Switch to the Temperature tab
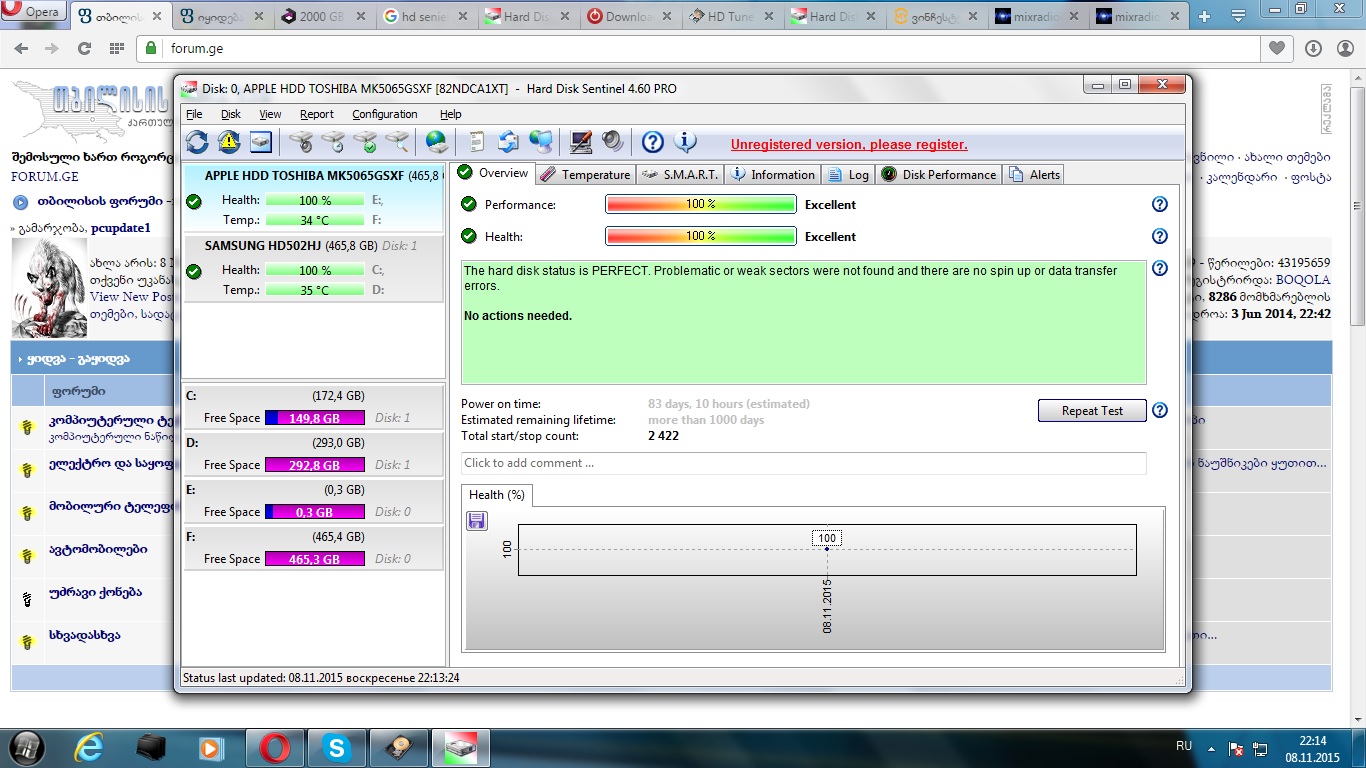 (585, 174)
